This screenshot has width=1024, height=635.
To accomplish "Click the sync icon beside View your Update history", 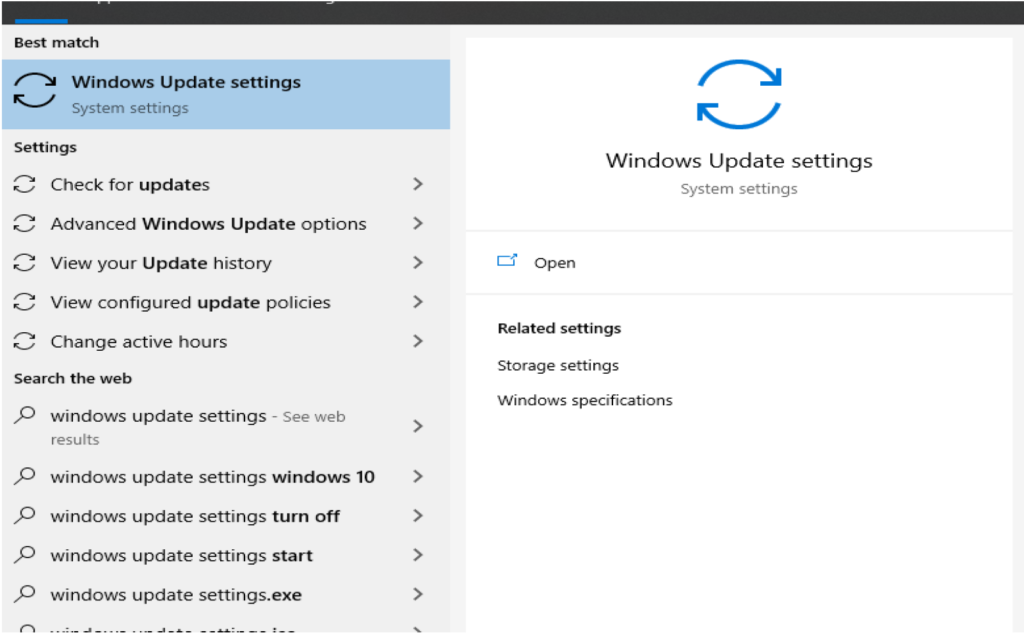I will click(24, 263).
